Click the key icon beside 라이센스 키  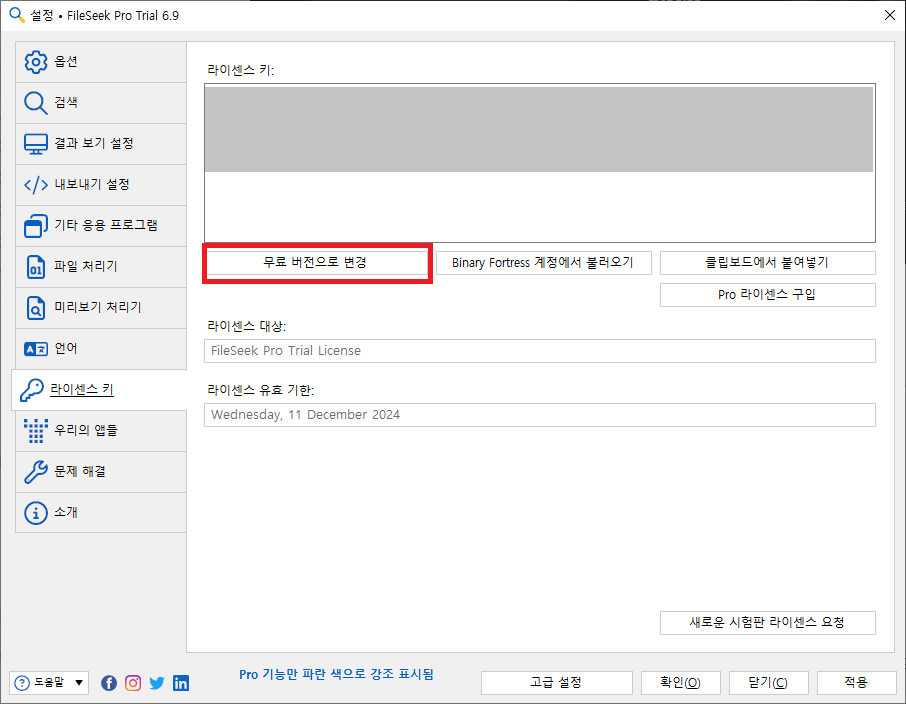32,390
